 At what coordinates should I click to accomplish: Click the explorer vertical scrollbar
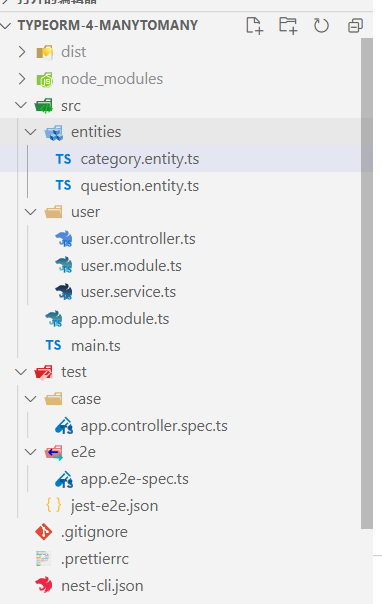367,284
